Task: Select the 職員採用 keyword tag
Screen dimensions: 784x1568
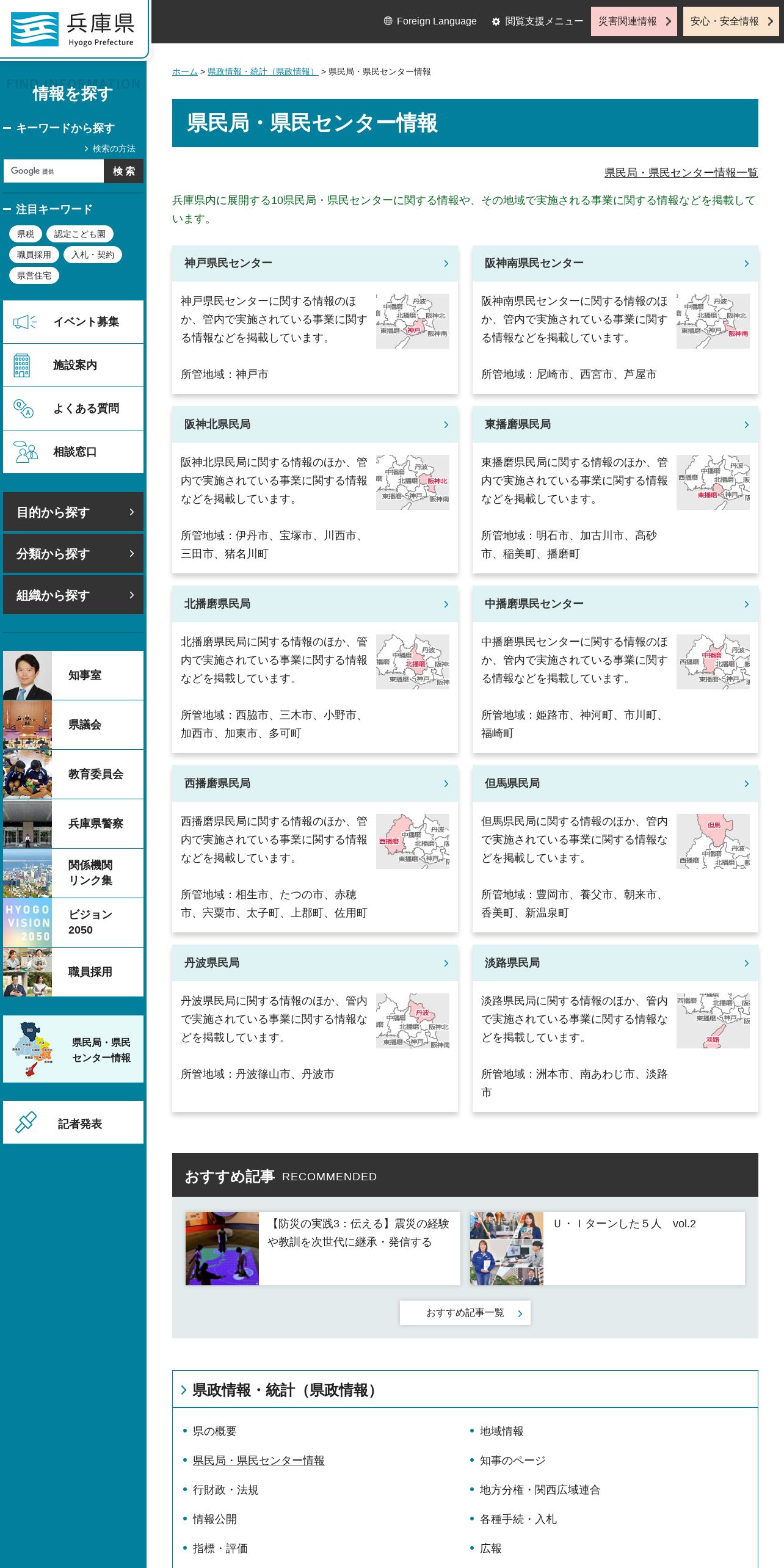Action: [x=34, y=255]
